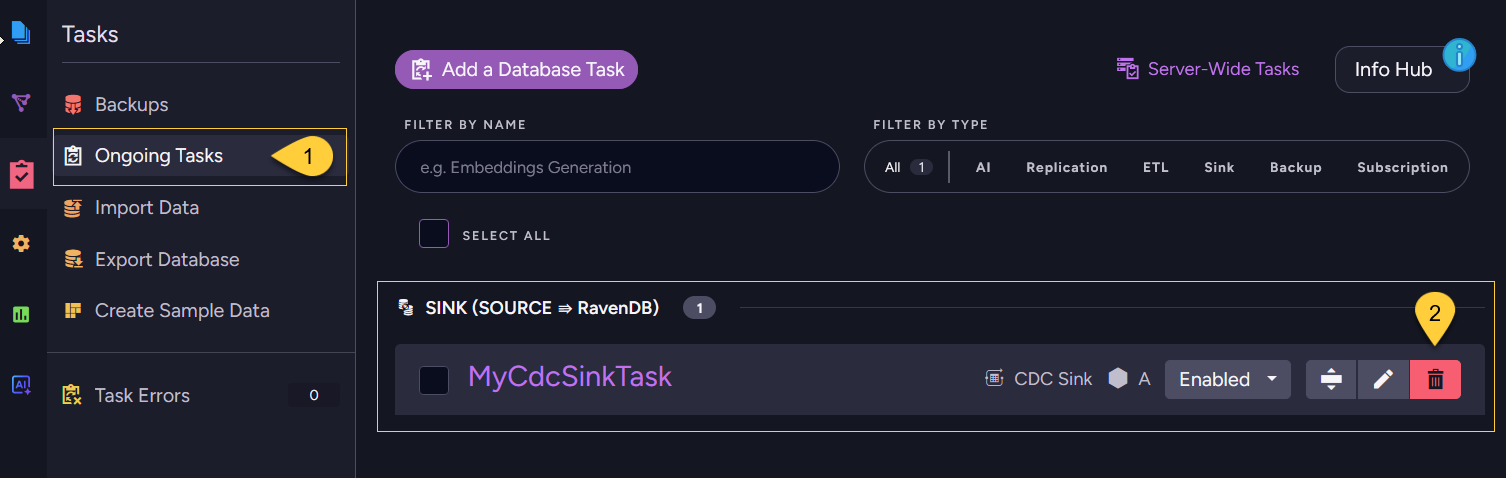This screenshot has width=1506, height=478.
Task: Click Backups database icon
Action: [x=73, y=104]
